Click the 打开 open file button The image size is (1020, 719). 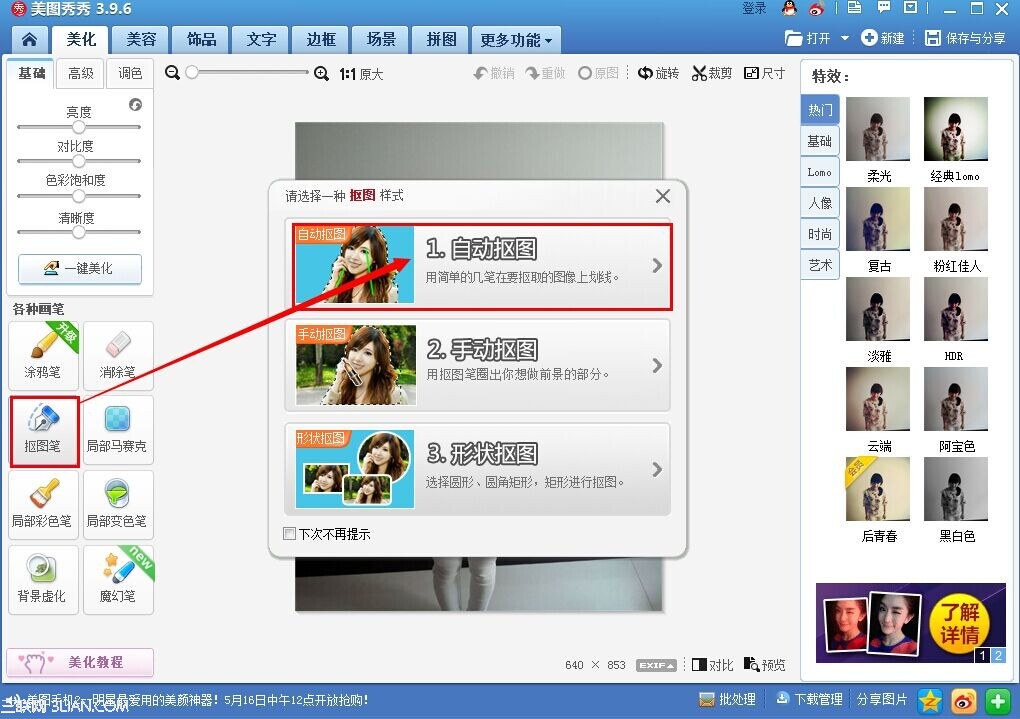tap(809, 38)
